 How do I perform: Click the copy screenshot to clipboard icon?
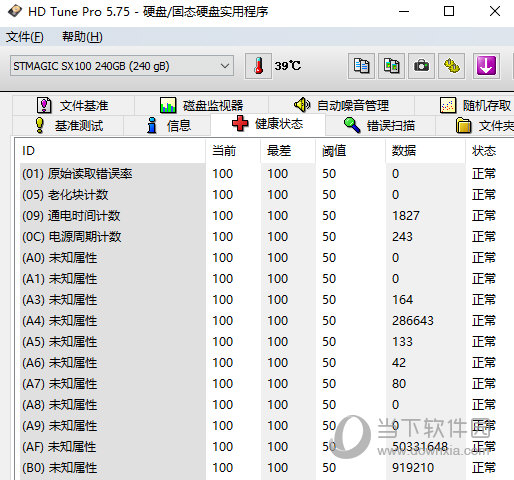[x=391, y=66]
